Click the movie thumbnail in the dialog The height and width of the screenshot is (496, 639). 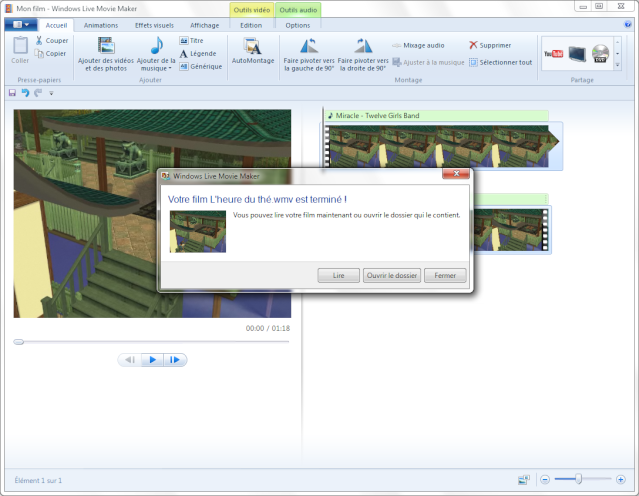[x=198, y=231]
